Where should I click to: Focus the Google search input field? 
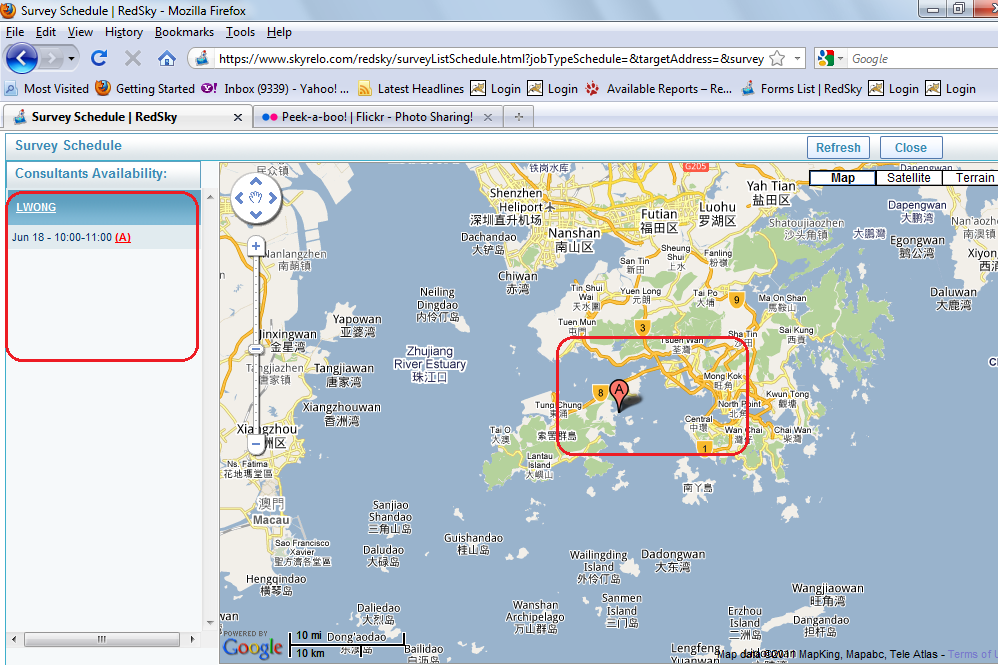pyautogui.click(x=923, y=59)
